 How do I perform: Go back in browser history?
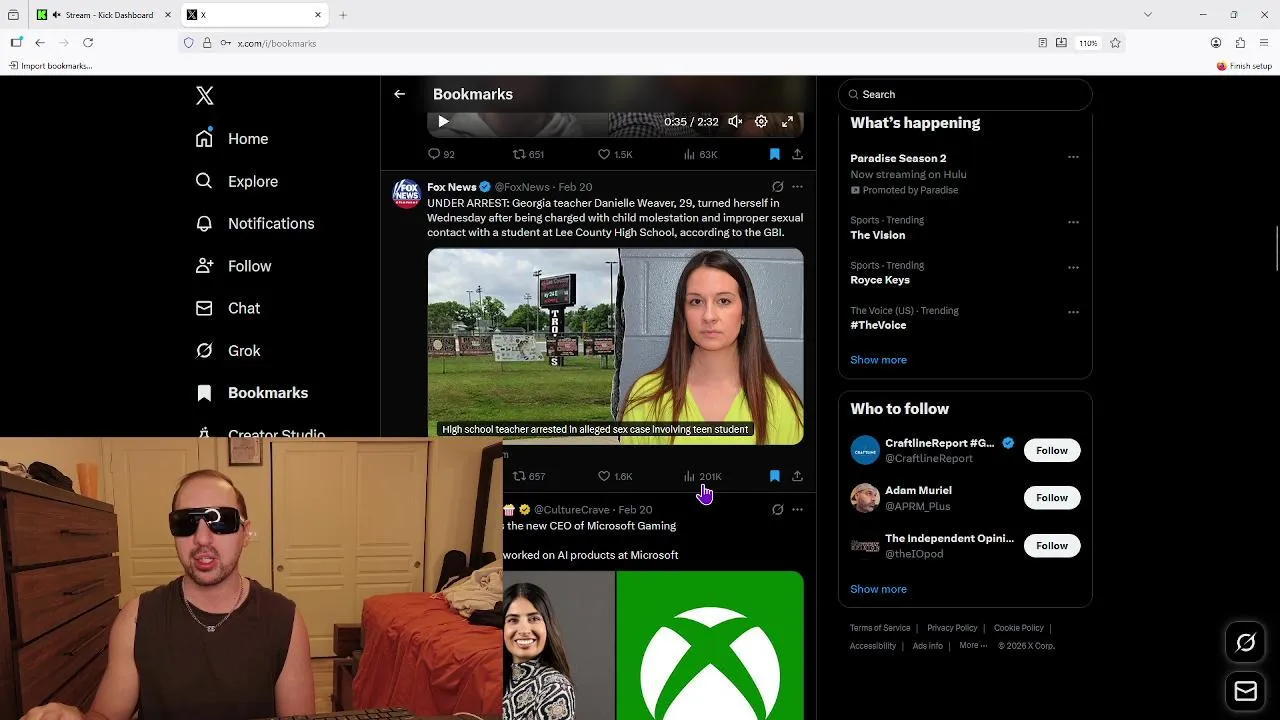coord(40,43)
